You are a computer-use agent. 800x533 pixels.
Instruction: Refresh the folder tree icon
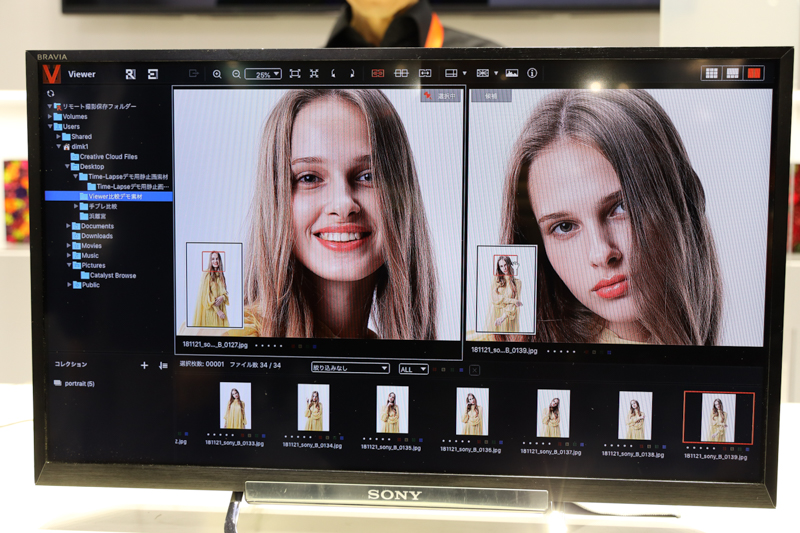coord(50,94)
